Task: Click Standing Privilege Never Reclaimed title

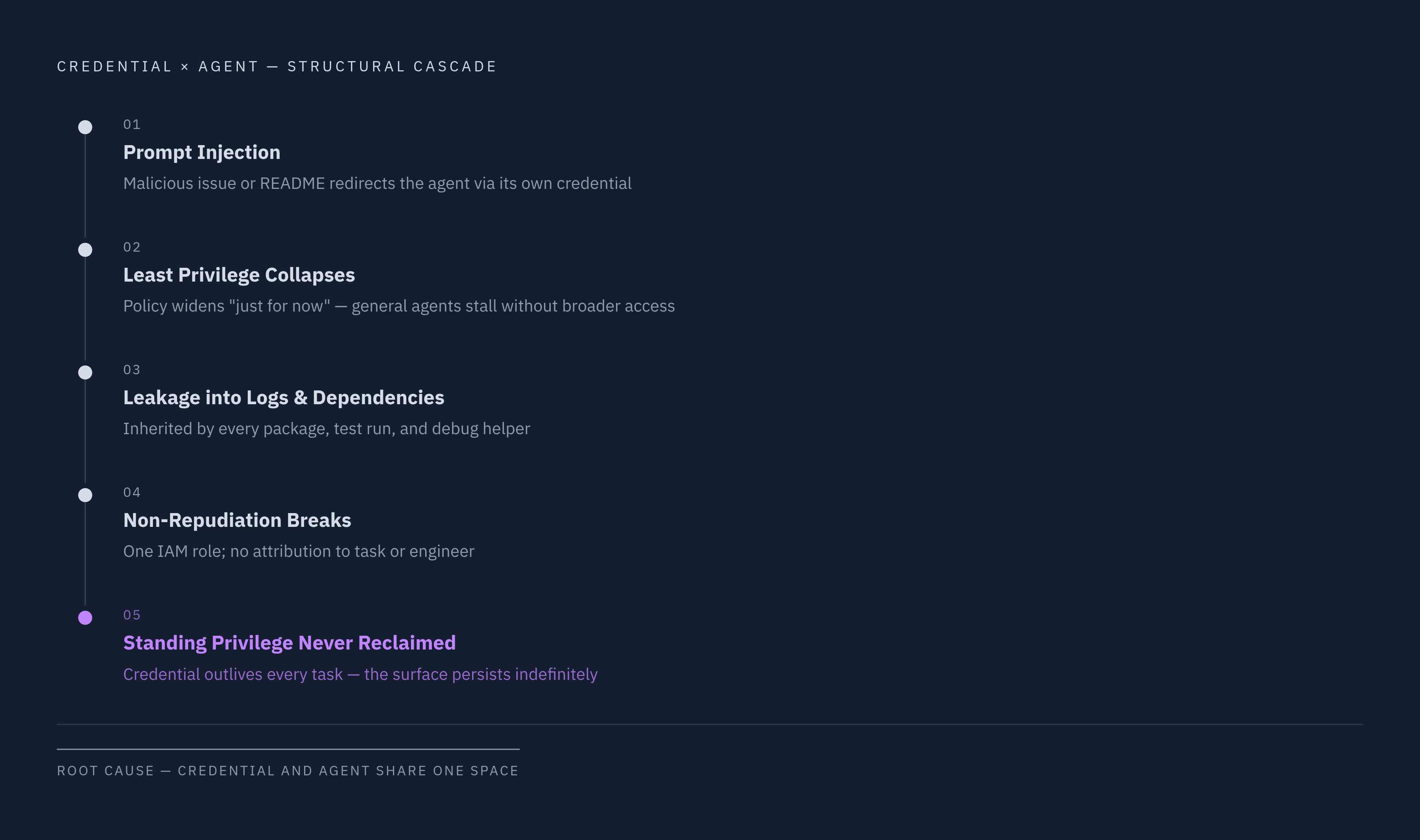Action: (x=290, y=643)
